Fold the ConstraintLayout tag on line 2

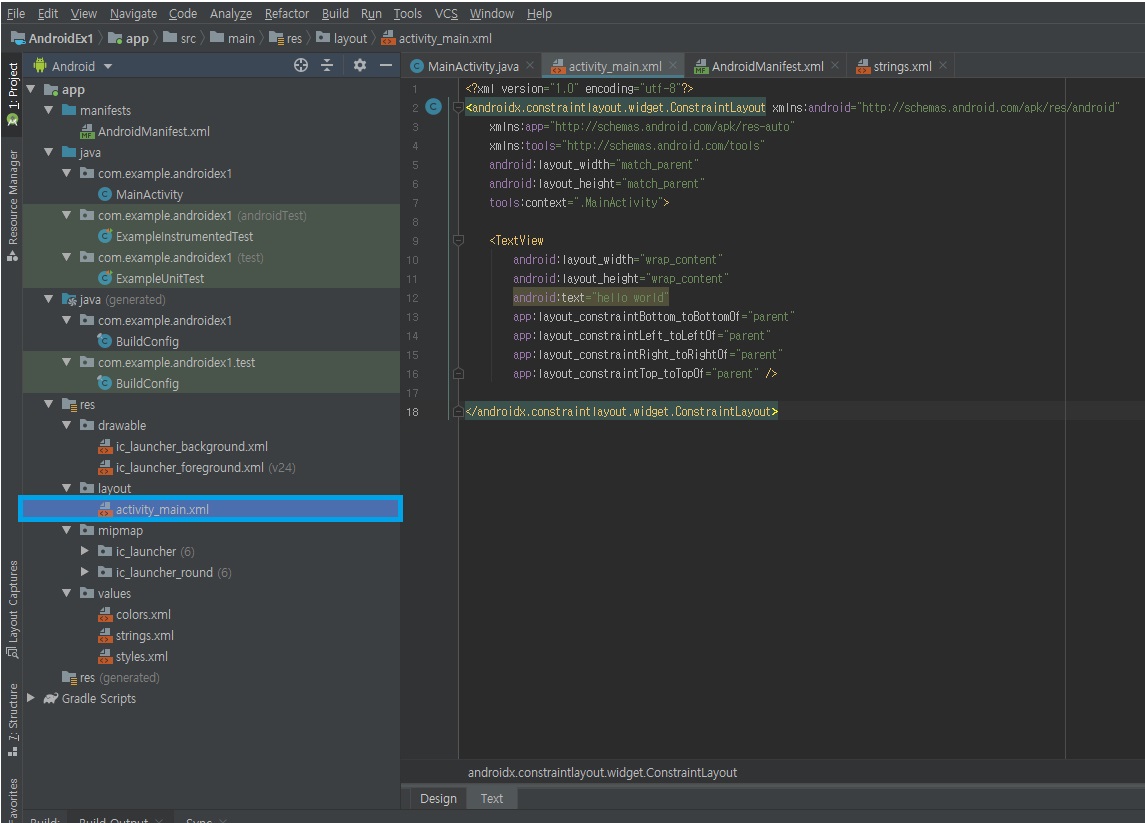point(459,107)
